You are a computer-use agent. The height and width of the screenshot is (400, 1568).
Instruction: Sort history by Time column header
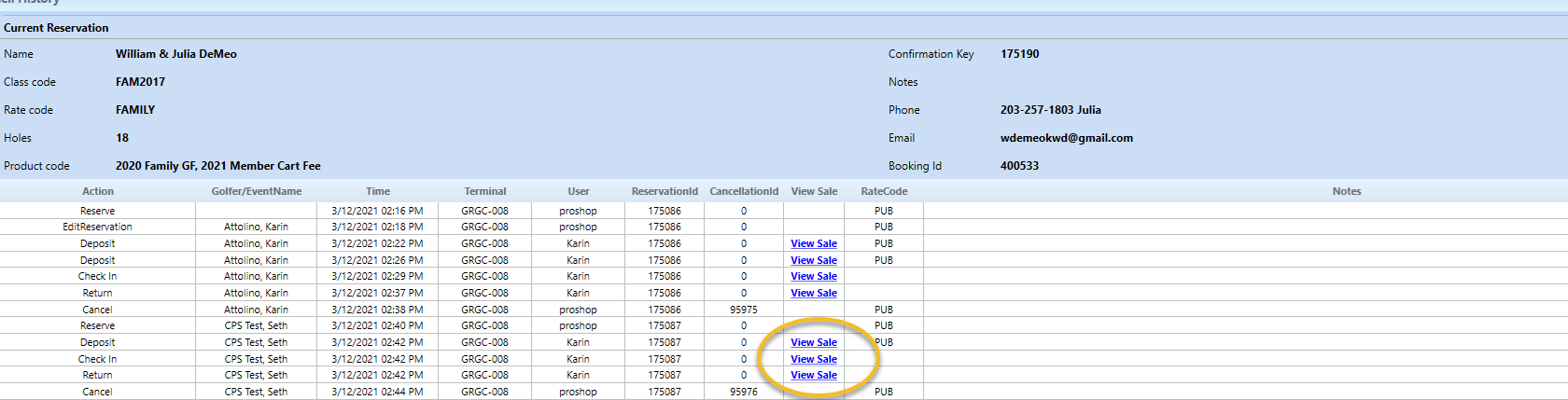click(x=377, y=191)
